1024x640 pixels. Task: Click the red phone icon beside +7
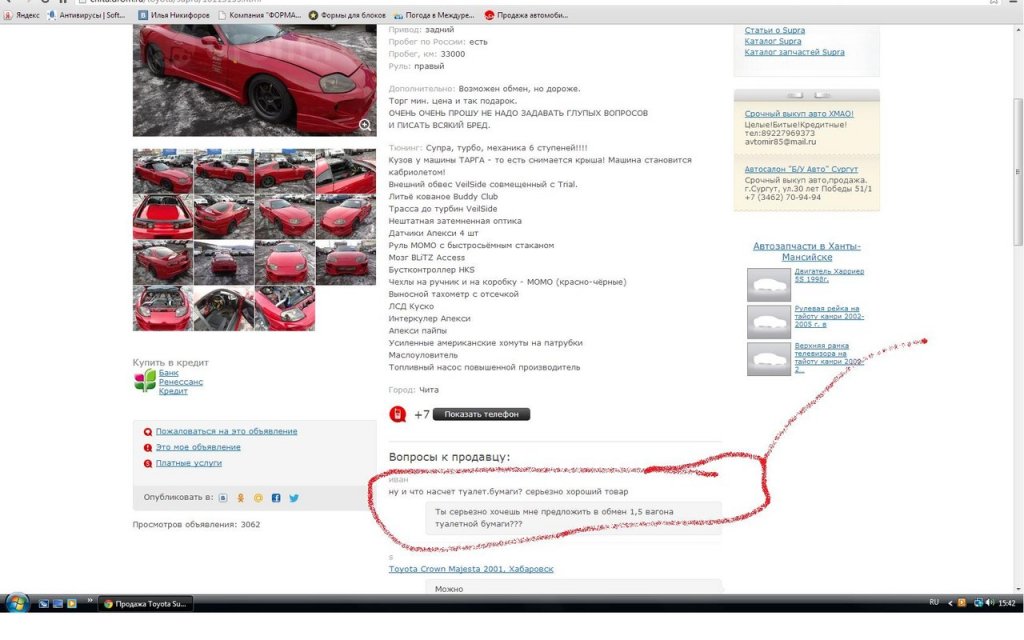tap(398, 414)
